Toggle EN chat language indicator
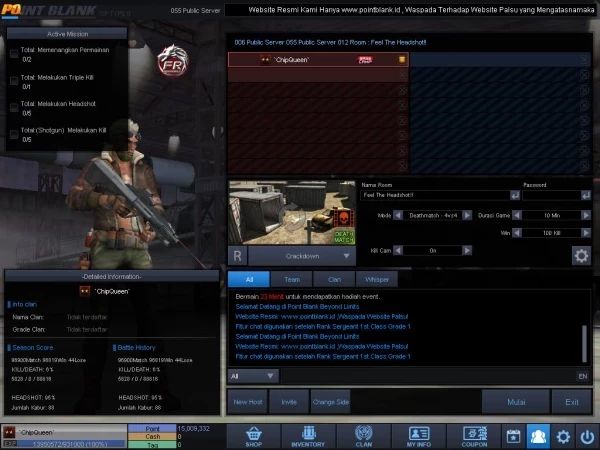The width and height of the screenshot is (600, 450). (583, 376)
